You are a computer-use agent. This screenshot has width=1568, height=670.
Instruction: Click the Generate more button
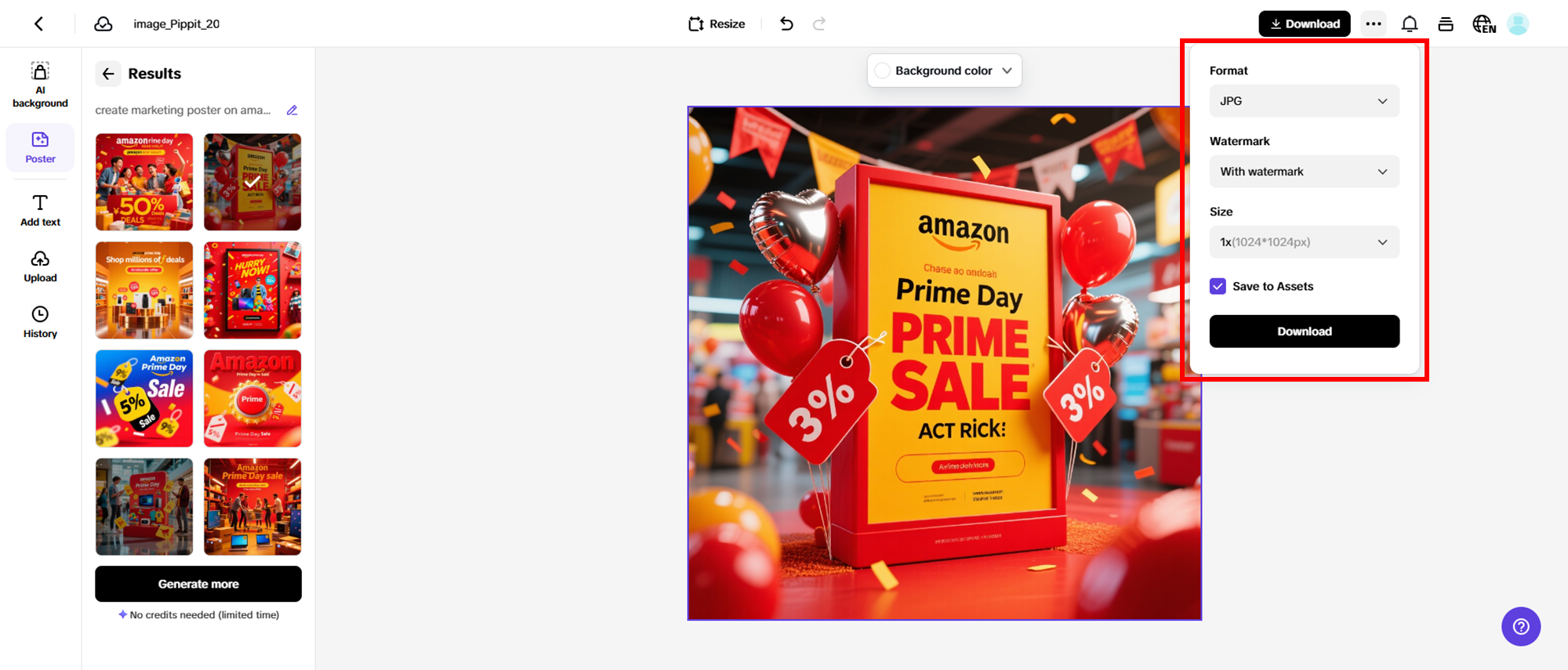coord(198,584)
